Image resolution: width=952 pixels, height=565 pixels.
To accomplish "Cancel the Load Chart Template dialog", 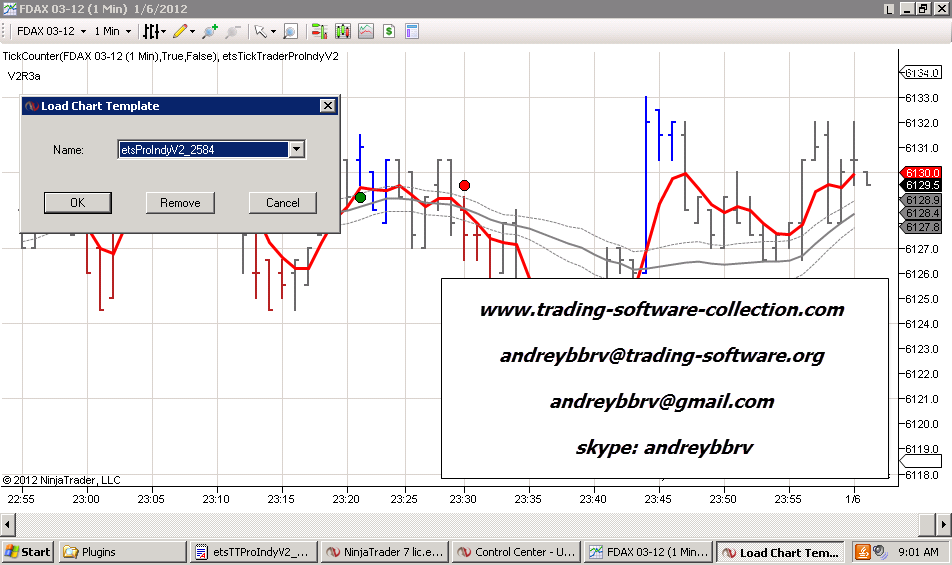I will click(x=283, y=203).
